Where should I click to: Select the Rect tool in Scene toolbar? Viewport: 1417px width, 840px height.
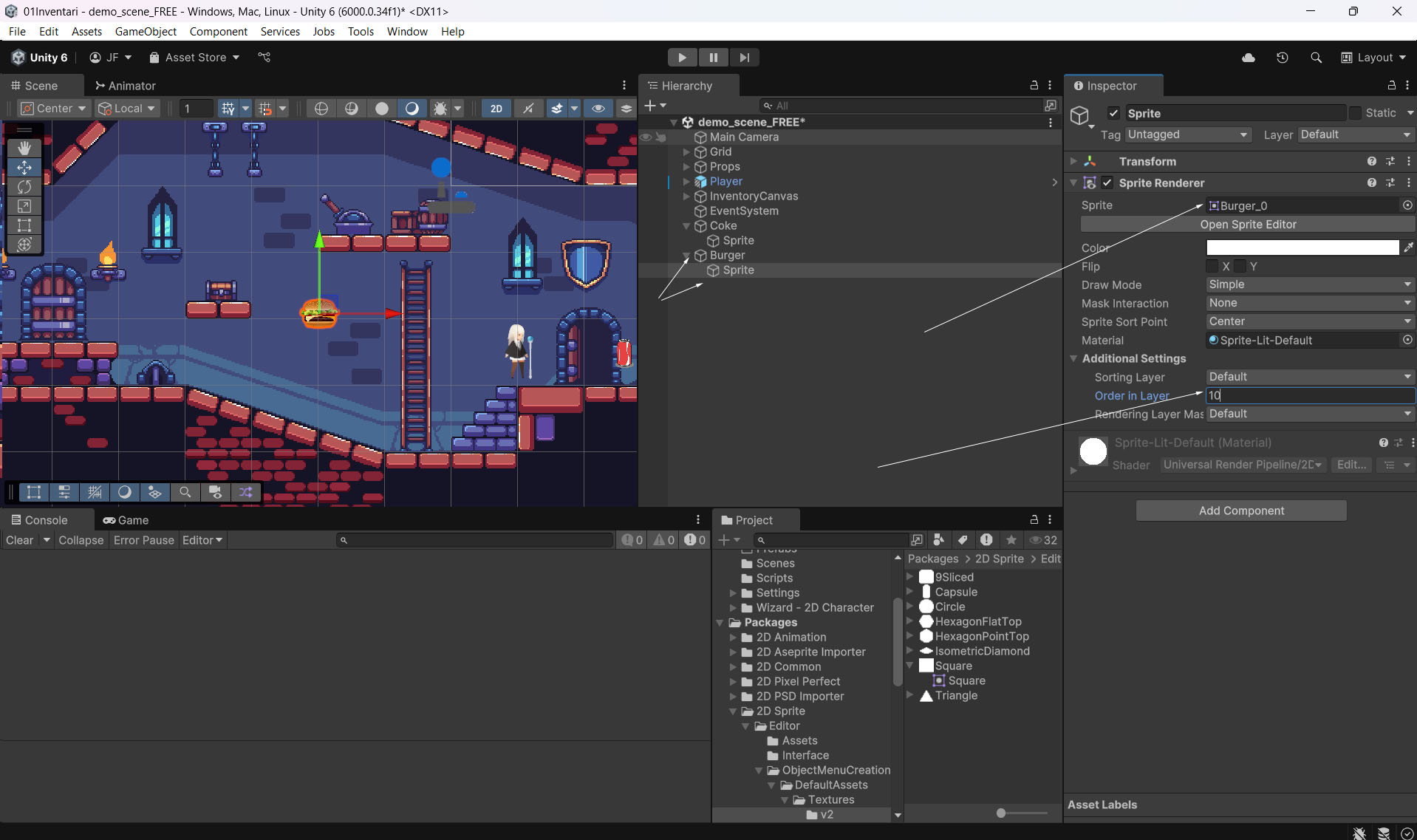pyautogui.click(x=24, y=225)
